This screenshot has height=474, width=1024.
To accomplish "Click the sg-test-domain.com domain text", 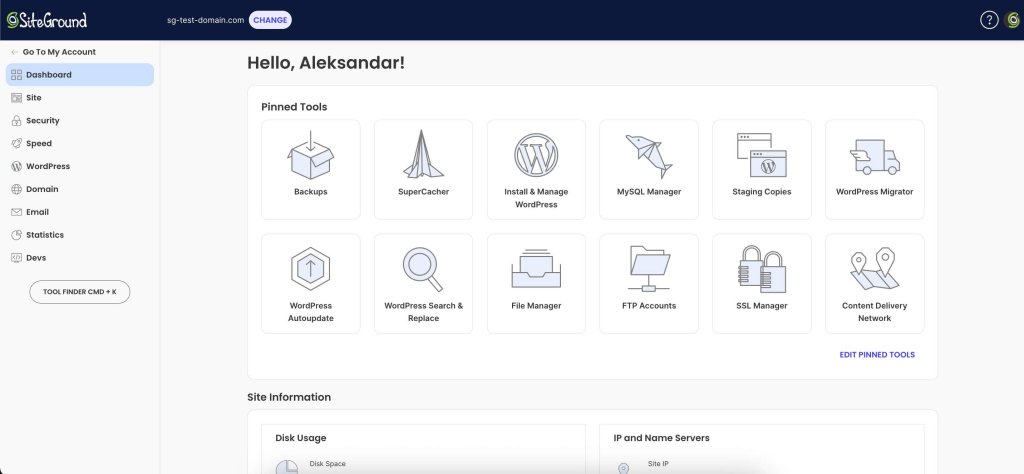I will pos(205,20).
